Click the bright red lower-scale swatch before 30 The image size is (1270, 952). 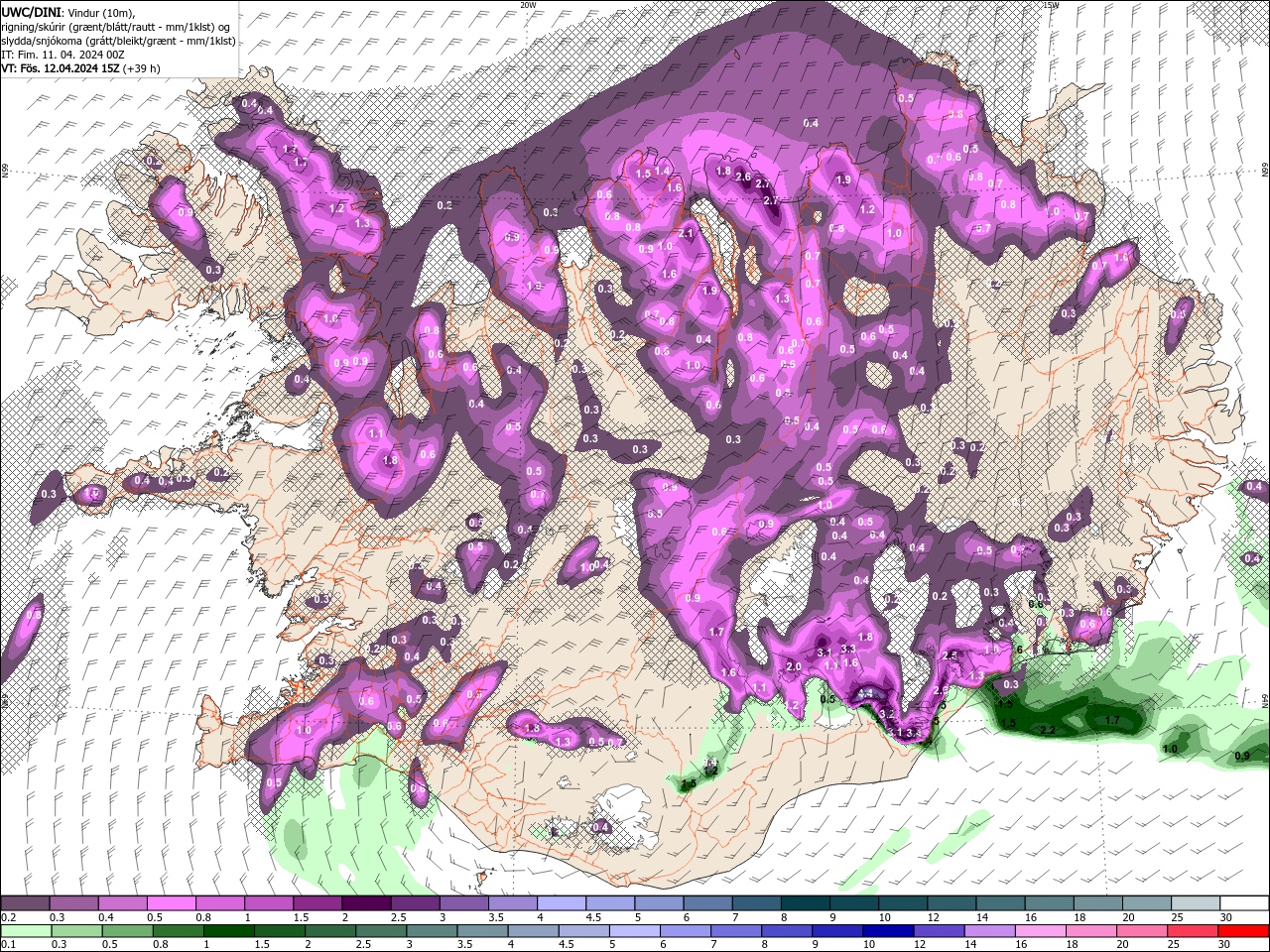pos(1243,930)
